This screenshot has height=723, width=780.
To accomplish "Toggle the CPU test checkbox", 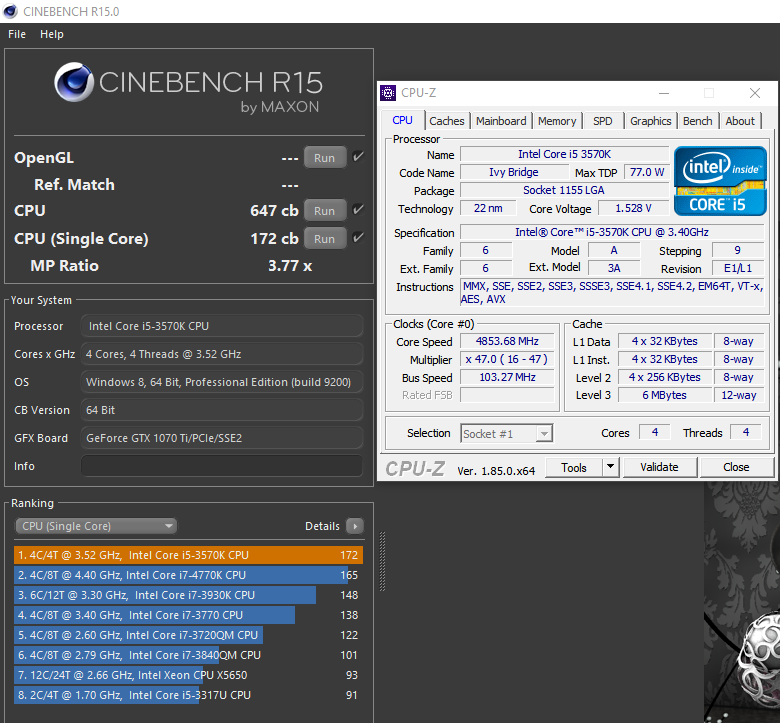I will pos(358,210).
